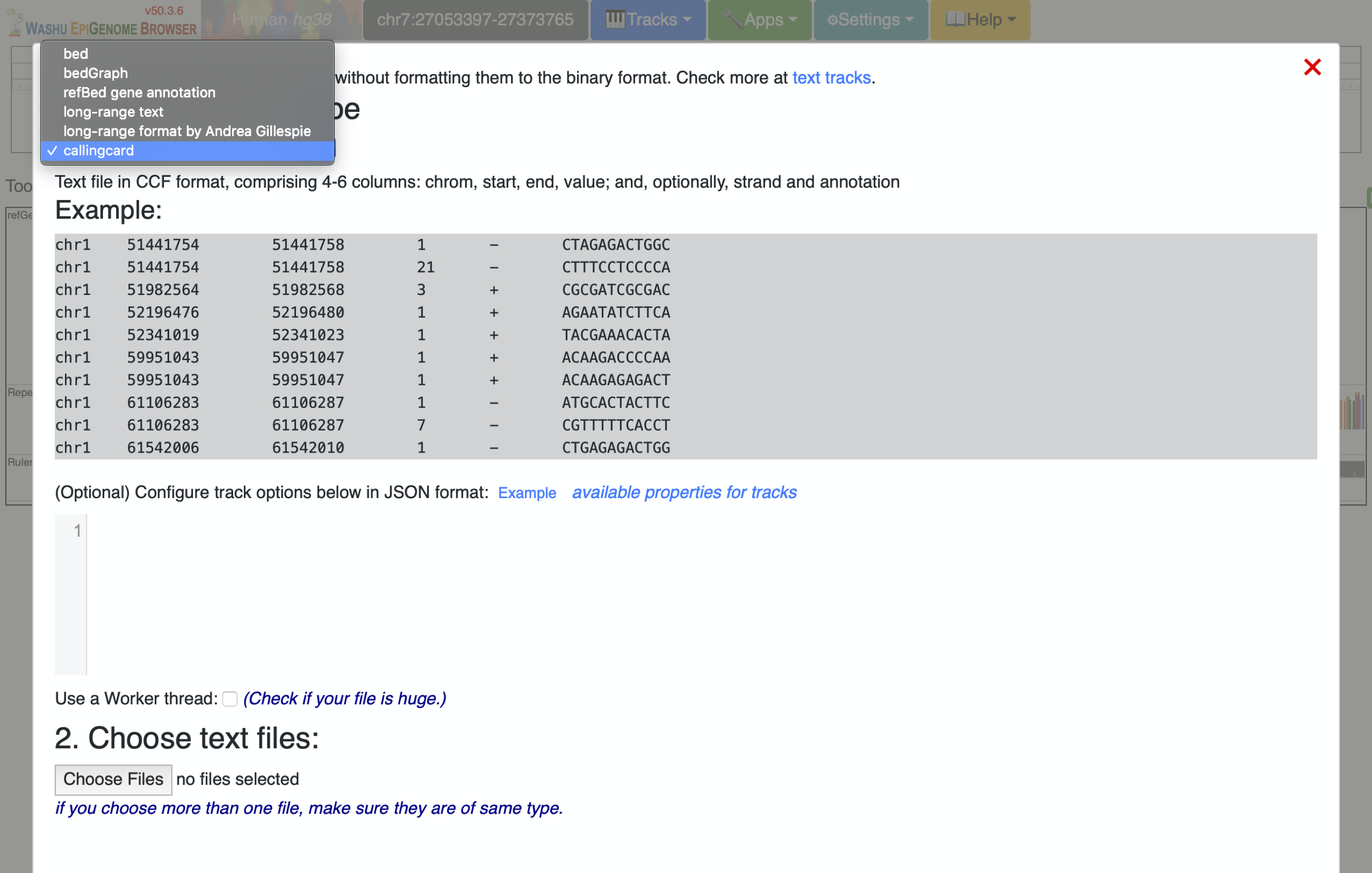Open the Tracks menu
This screenshot has width=1372, height=873.
(648, 20)
